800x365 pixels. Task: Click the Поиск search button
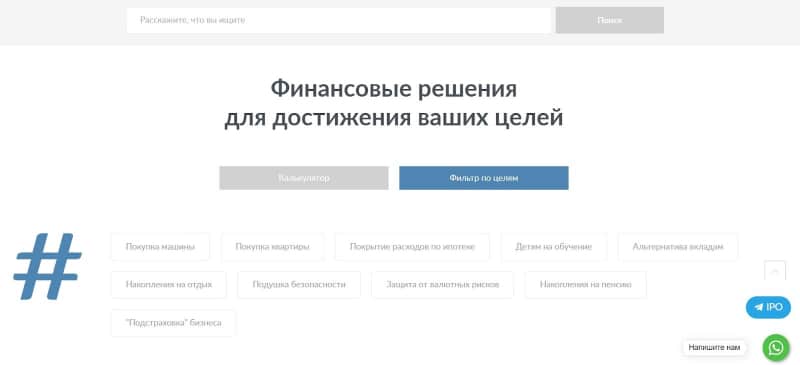click(610, 20)
